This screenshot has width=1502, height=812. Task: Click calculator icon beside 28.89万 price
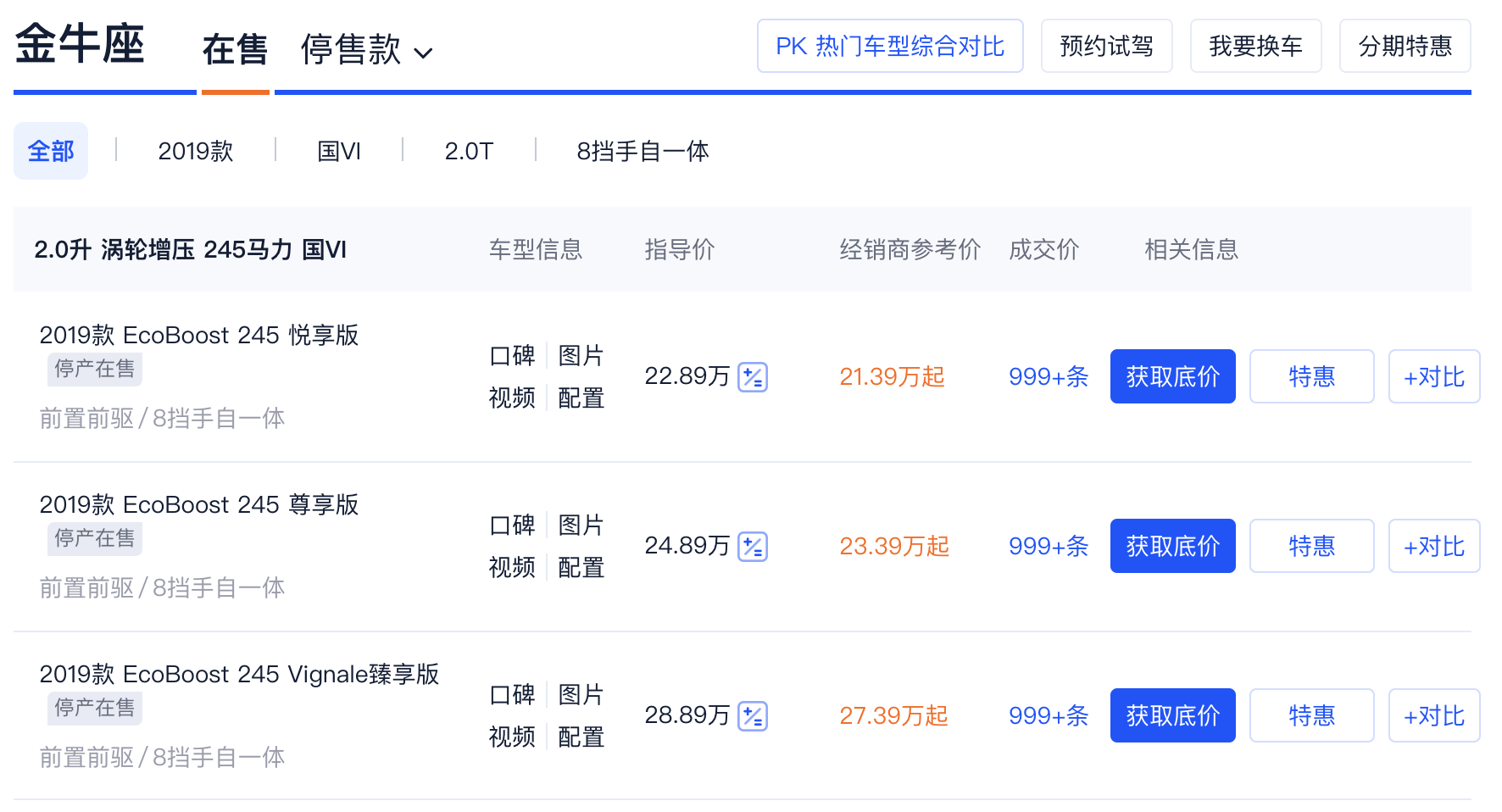pyautogui.click(x=752, y=716)
